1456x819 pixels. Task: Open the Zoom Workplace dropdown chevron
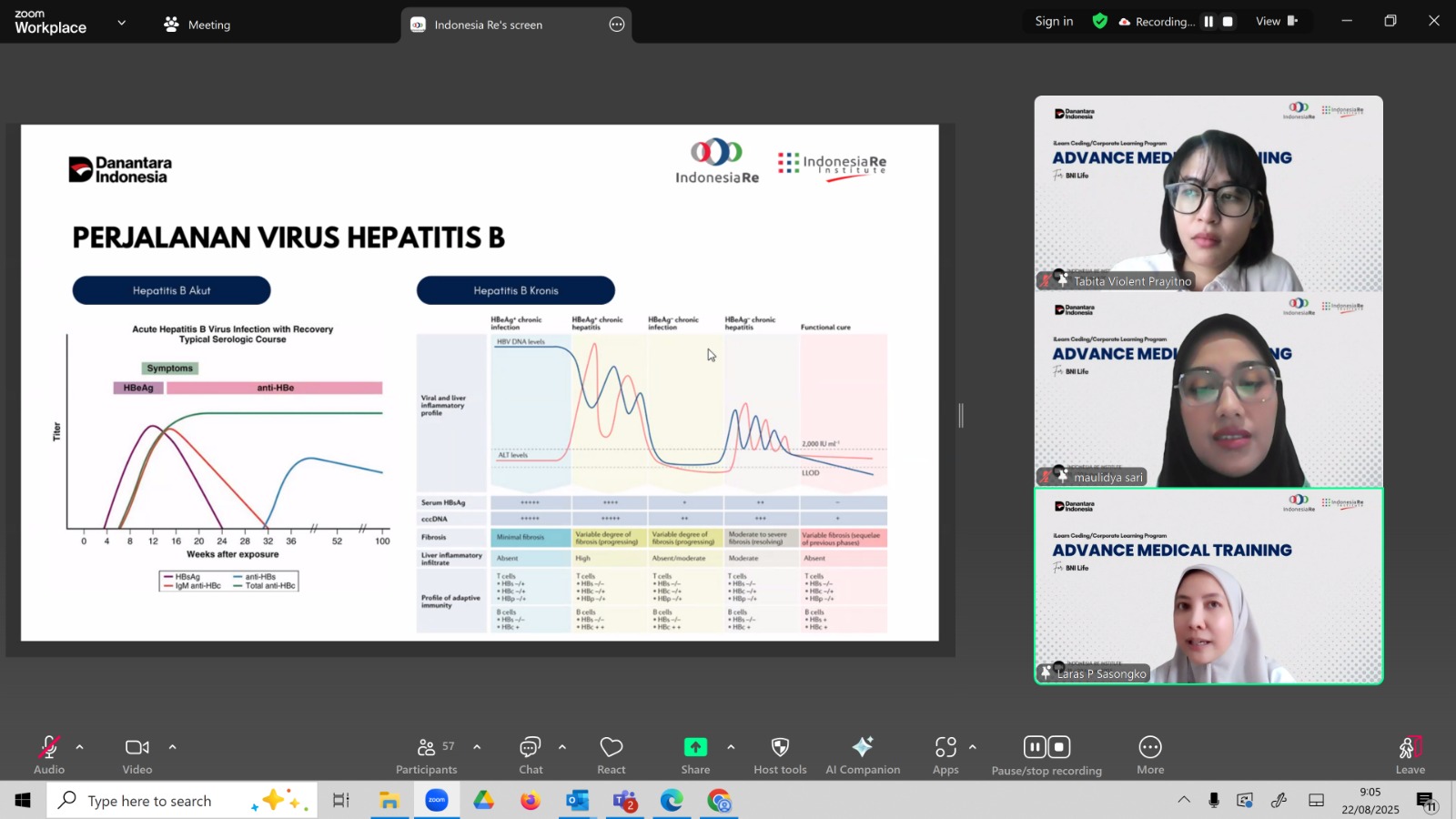(122, 23)
